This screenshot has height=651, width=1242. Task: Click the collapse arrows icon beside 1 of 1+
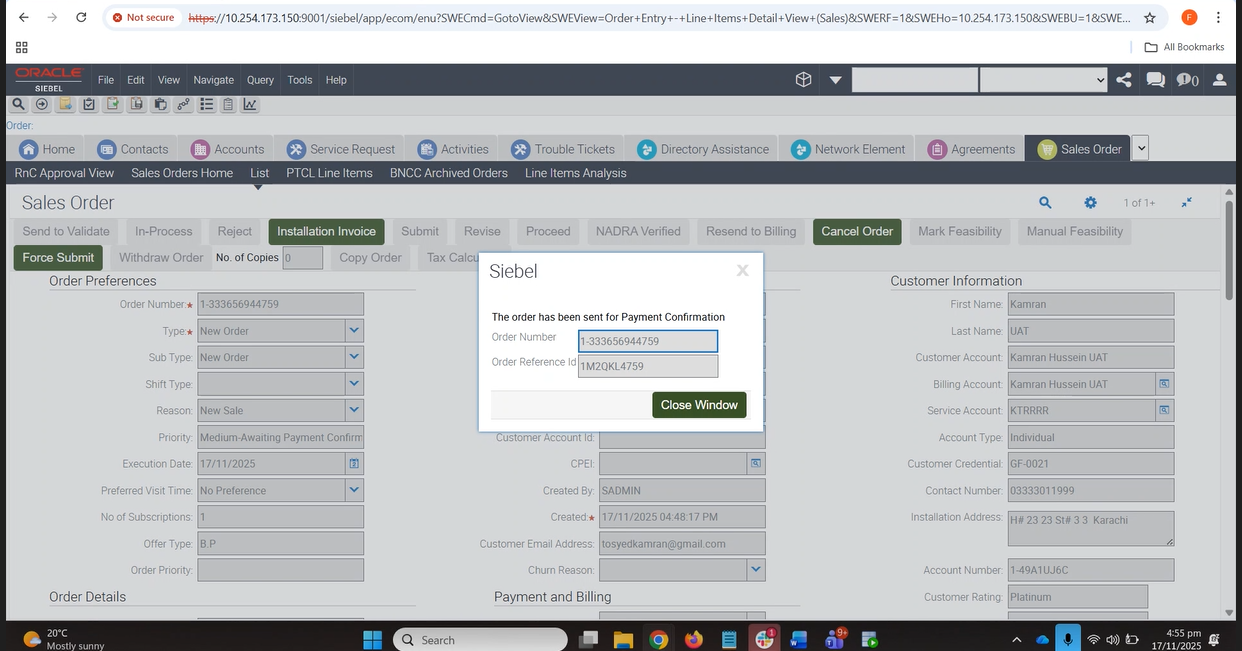pyautogui.click(x=1186, y=203)
